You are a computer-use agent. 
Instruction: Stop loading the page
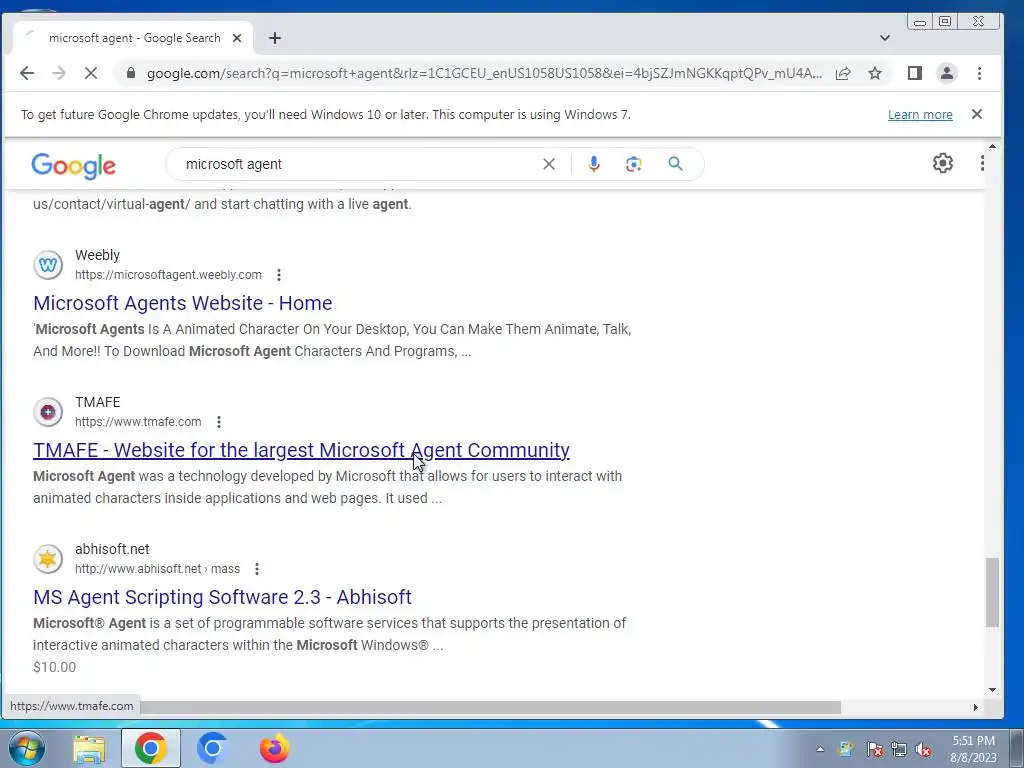[91, 73]
